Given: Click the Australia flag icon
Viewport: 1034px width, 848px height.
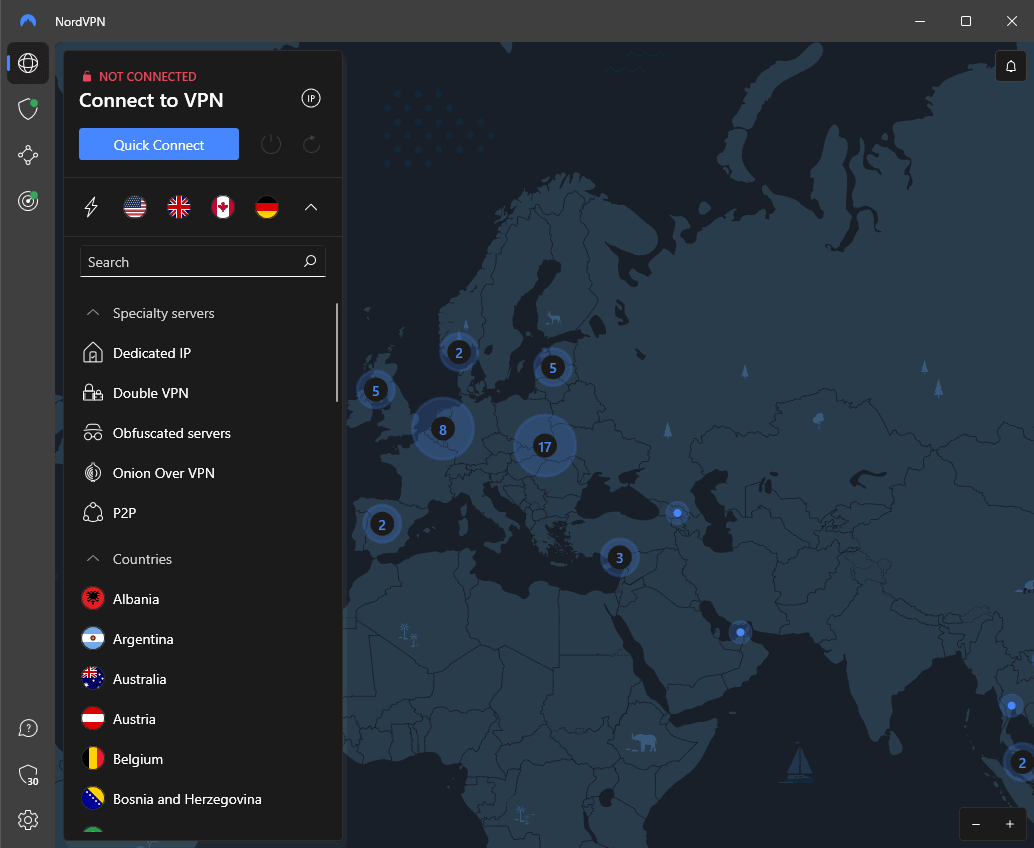Looking at the screenshot, I should click(x=93, y=679).
